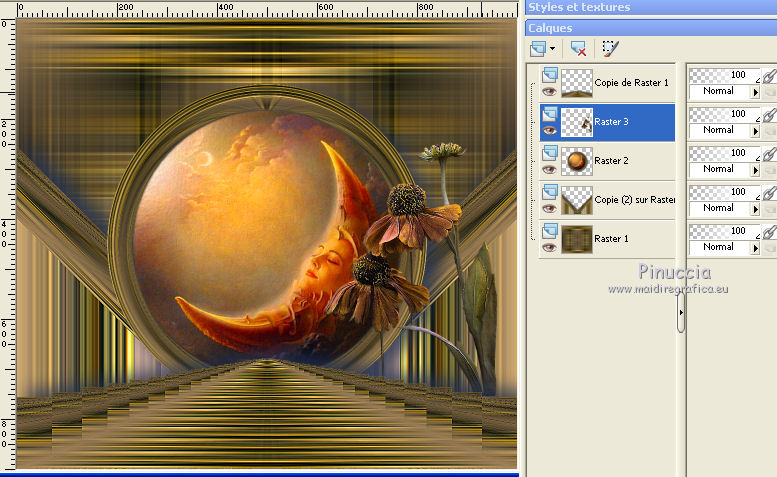Viewport: 777px width, 477px height.
Task: Click the link icon for Raster 2 row
Action: click(768, 155)
